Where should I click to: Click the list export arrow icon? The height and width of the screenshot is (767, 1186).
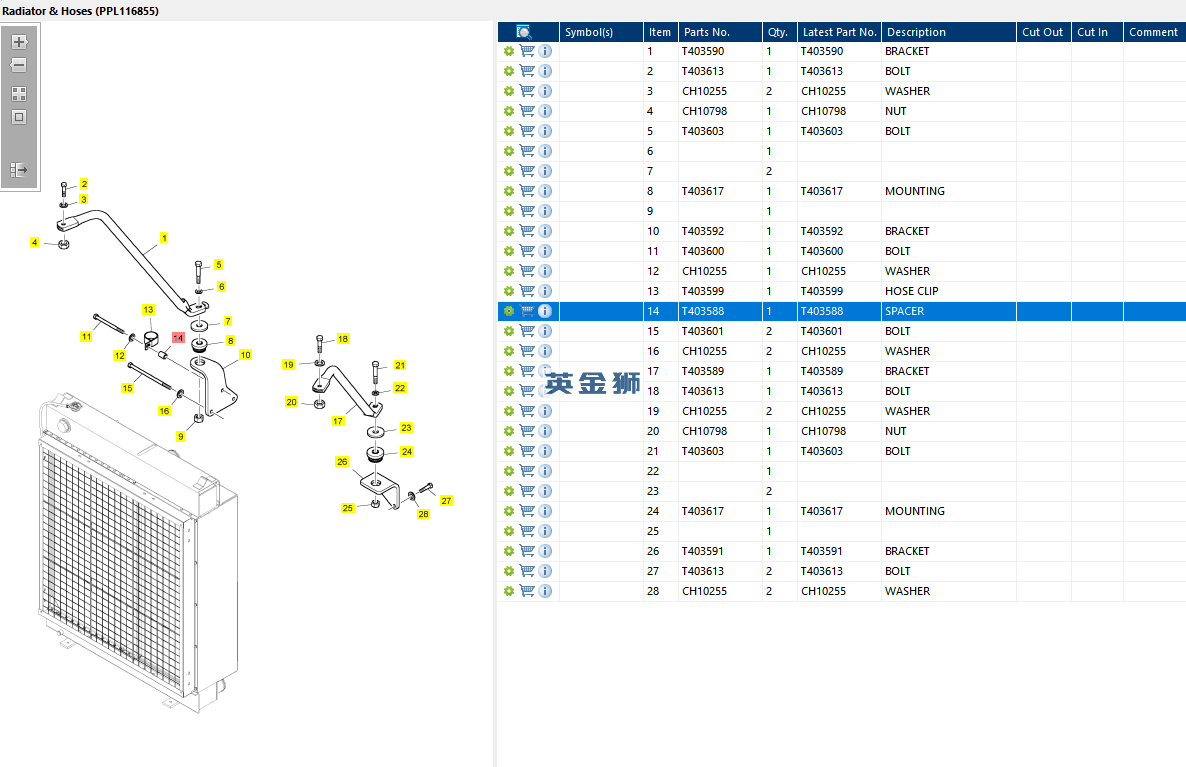click(x=19, y=170)
